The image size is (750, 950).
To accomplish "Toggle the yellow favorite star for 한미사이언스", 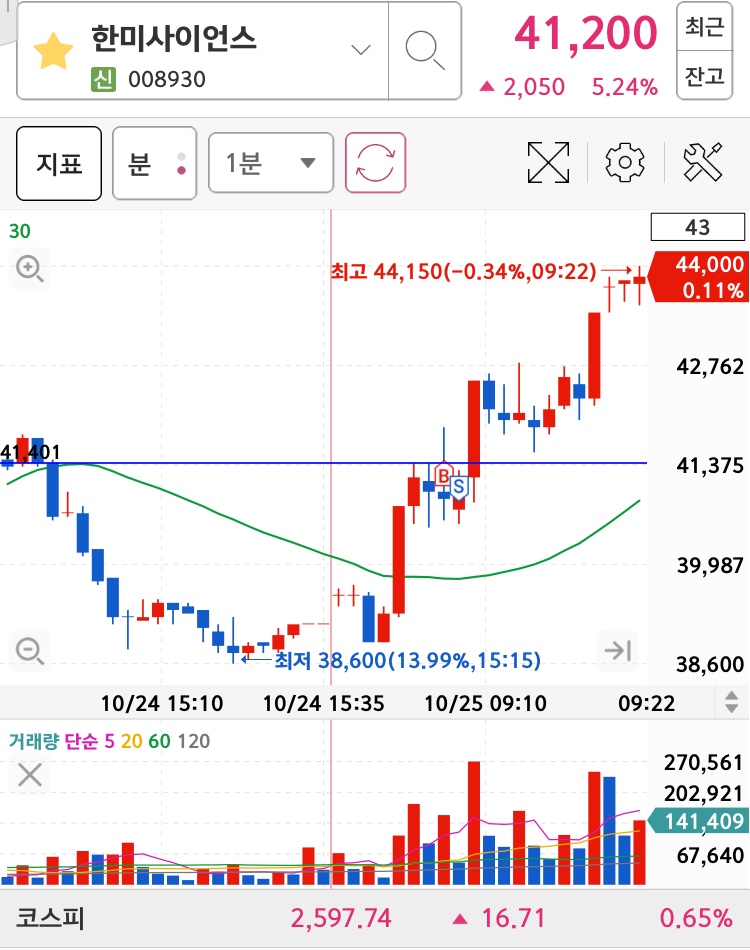I will pyautogui.click(x=53, y=51).
